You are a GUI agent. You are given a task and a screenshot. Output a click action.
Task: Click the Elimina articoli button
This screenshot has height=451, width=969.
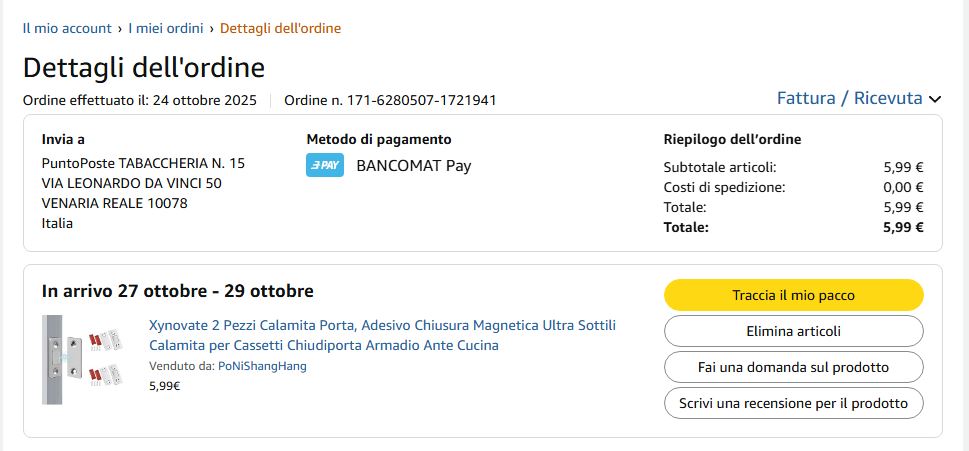[793, 331]
